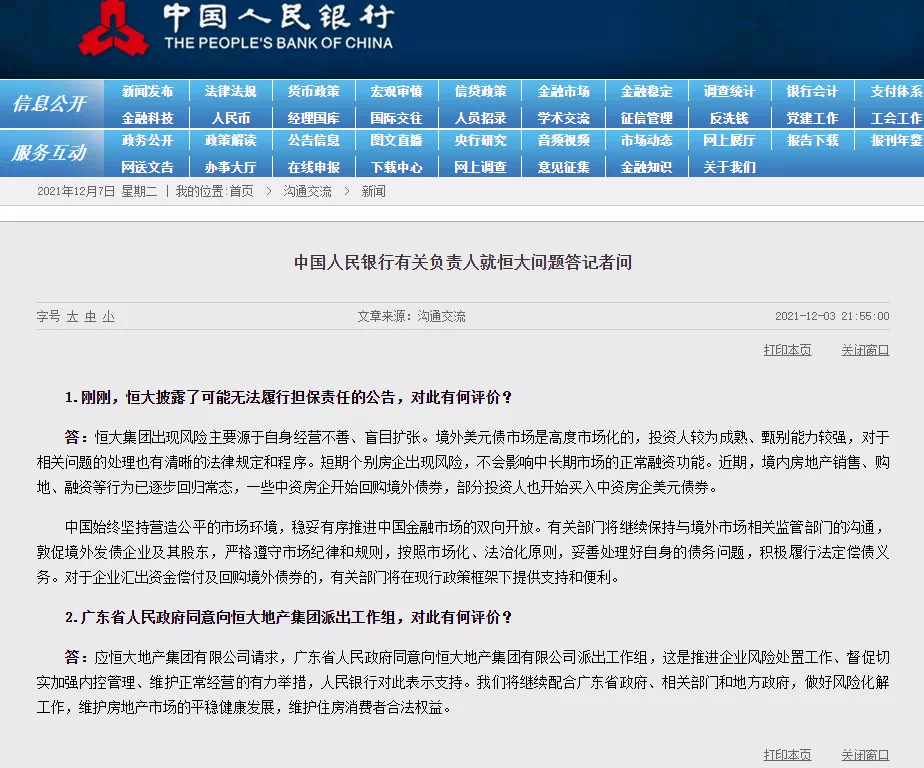The height and width of the screenshot is (768, 924).
Task: Click bottom 关闭窗口 link
Action: tap(865, 755)
